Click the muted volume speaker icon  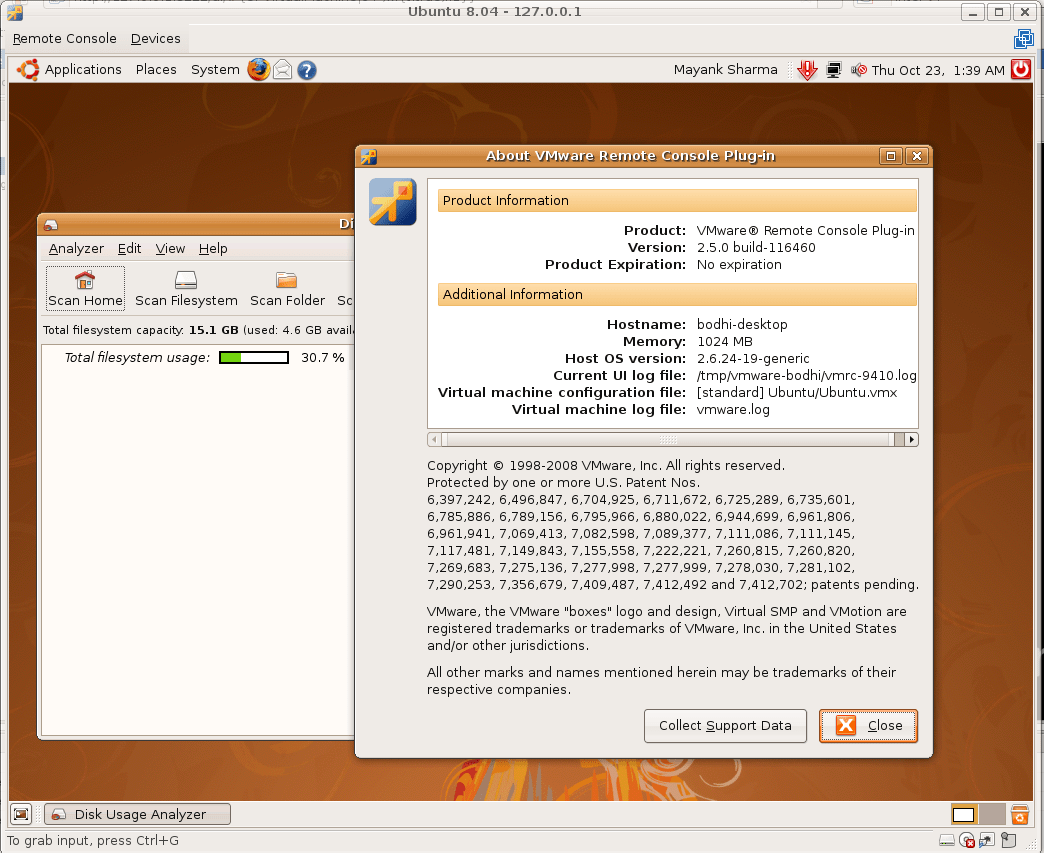click(859, 70)
